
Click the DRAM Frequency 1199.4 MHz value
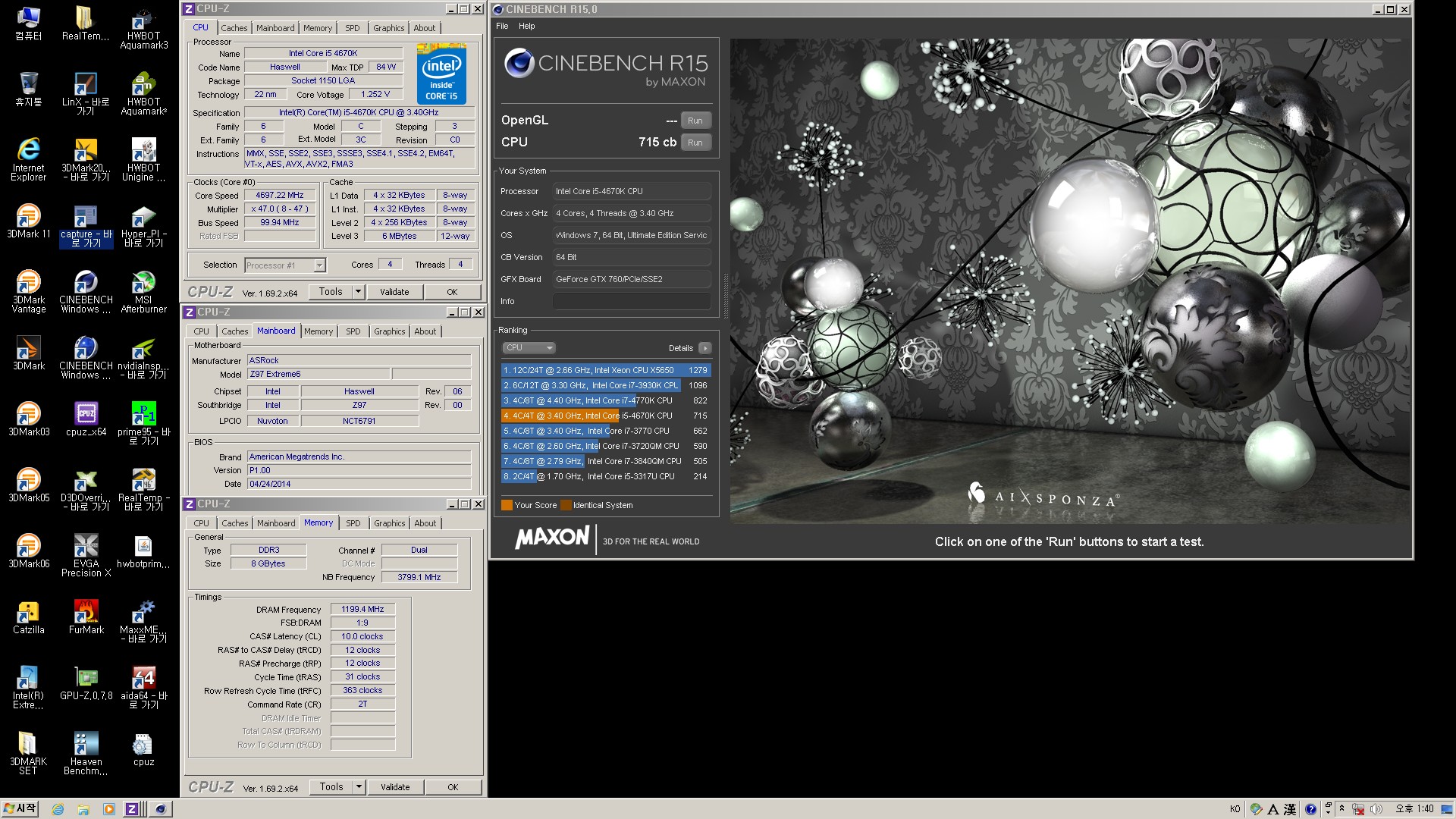pos(362,610)
